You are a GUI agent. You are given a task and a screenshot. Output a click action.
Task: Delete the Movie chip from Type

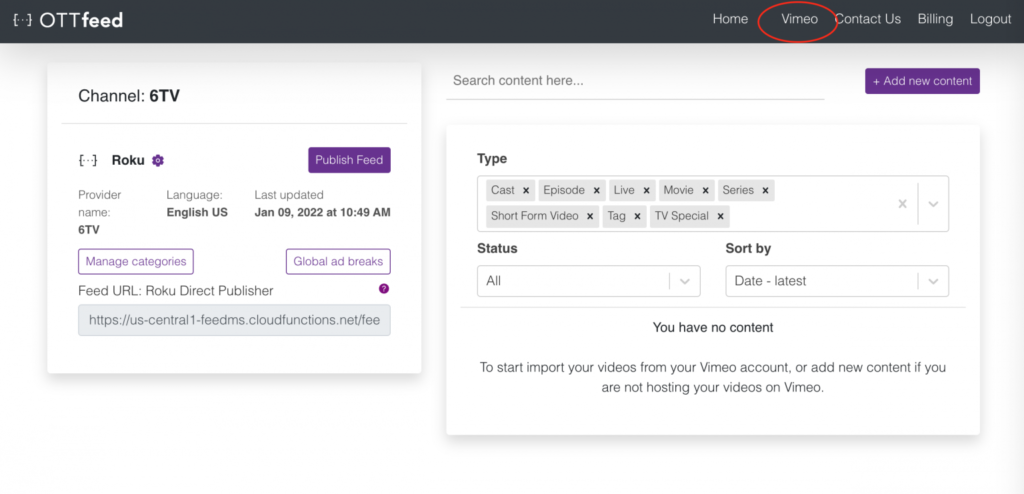(x=706, y=190)
